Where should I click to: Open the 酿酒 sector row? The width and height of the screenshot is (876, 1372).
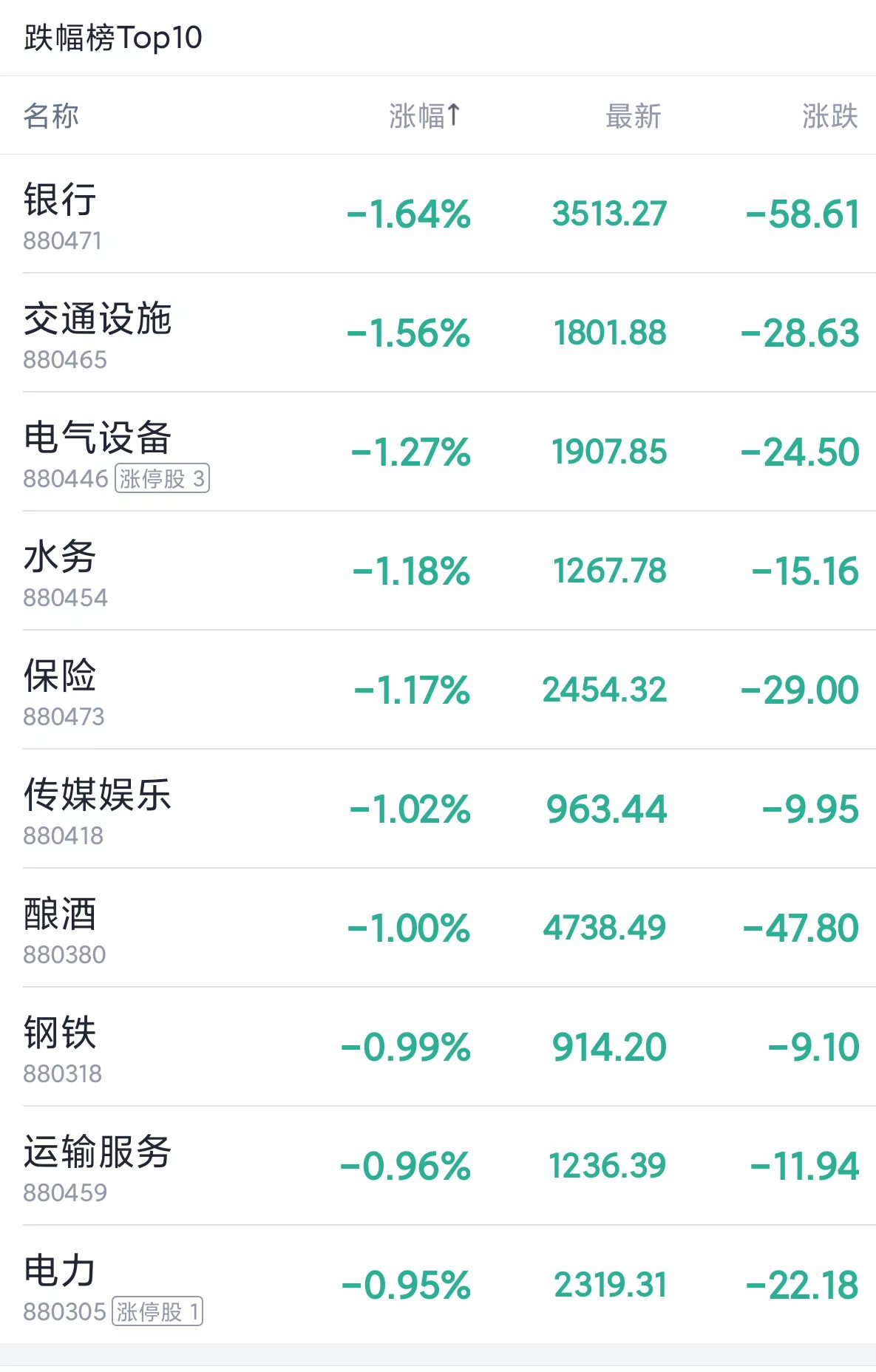[438, 928]
